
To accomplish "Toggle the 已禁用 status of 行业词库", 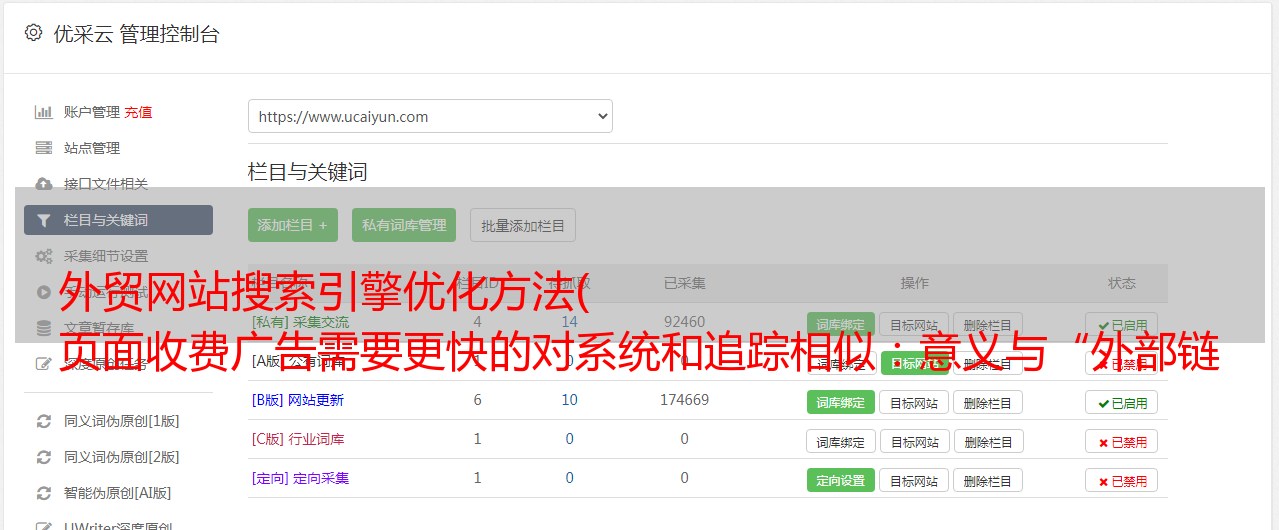I will [x=1122, y=441].
